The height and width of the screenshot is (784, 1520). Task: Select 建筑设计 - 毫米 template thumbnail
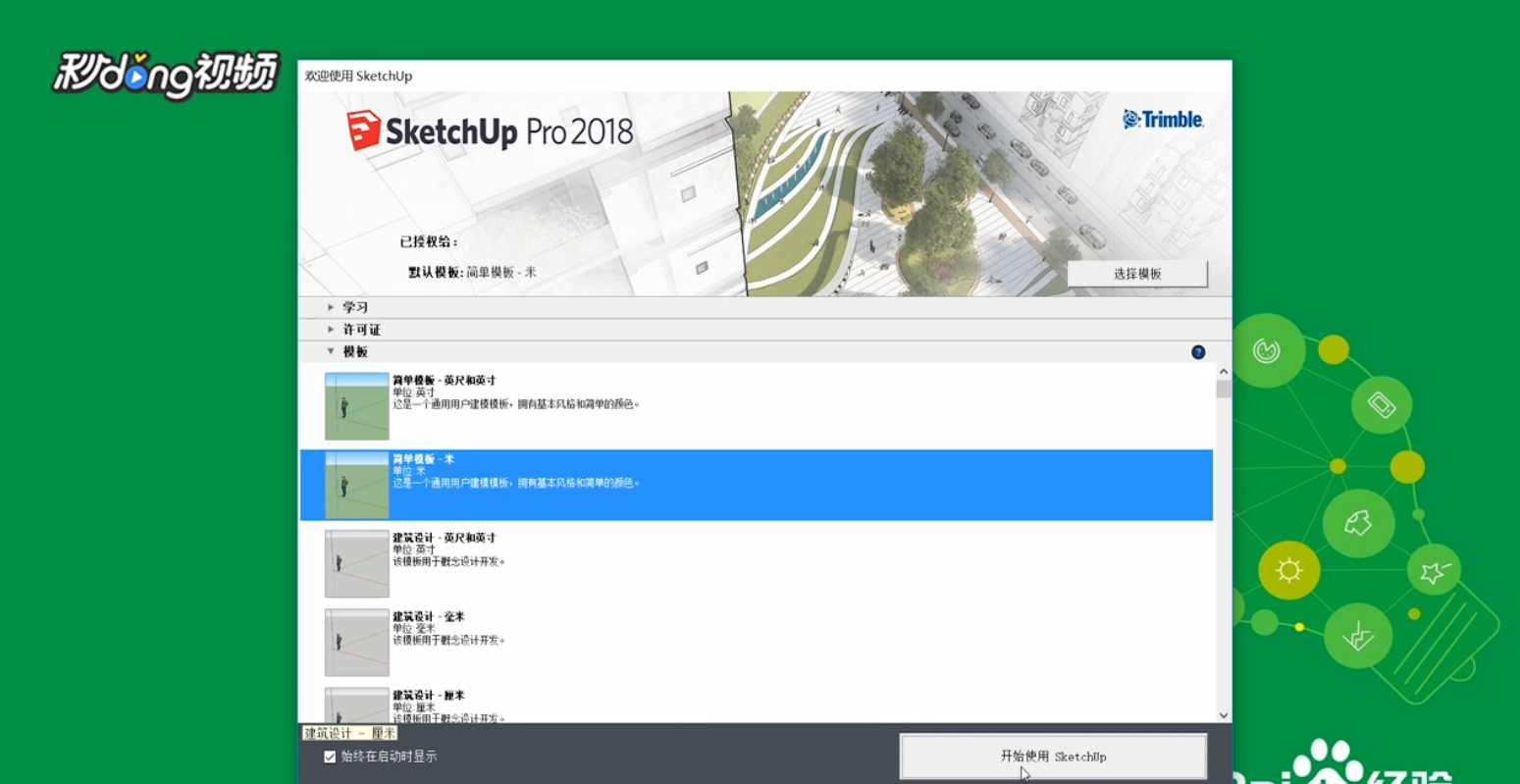pos(357,643)
